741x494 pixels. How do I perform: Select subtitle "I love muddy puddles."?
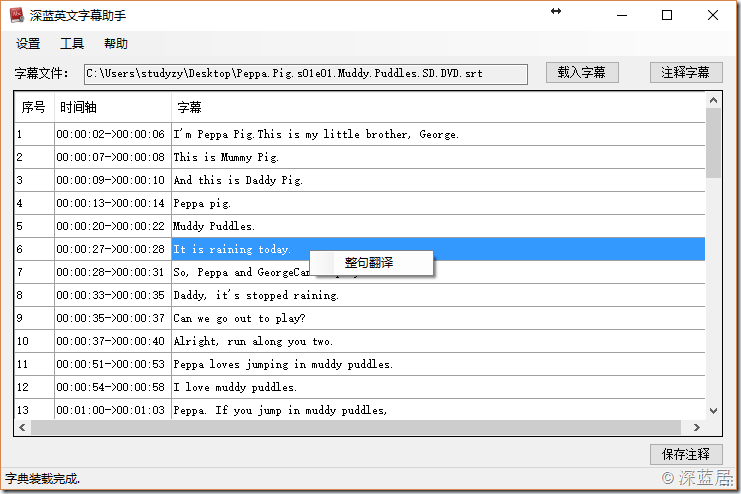click(x=438, y=387)
